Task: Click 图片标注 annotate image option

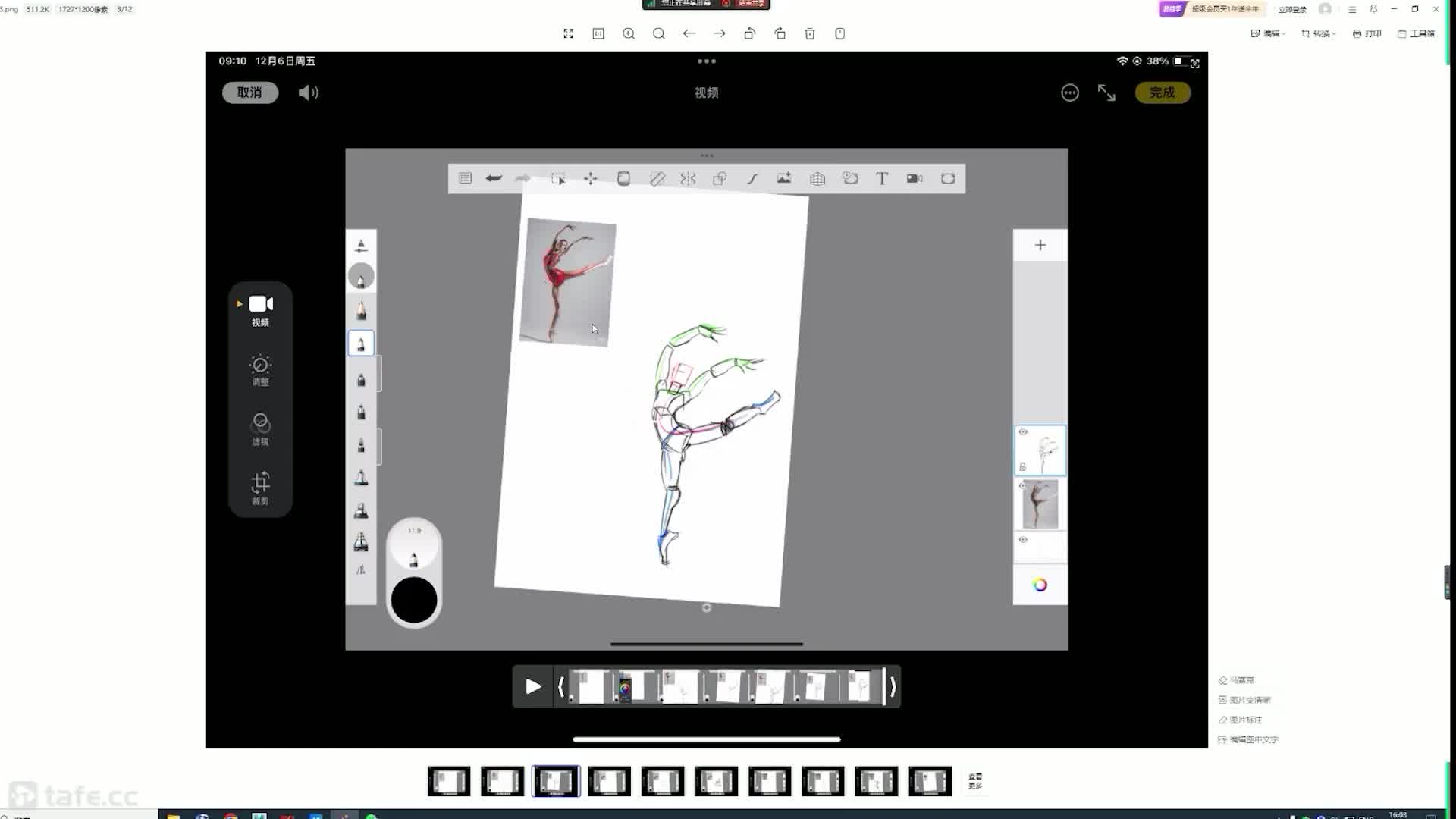Action: [1241, 720]
